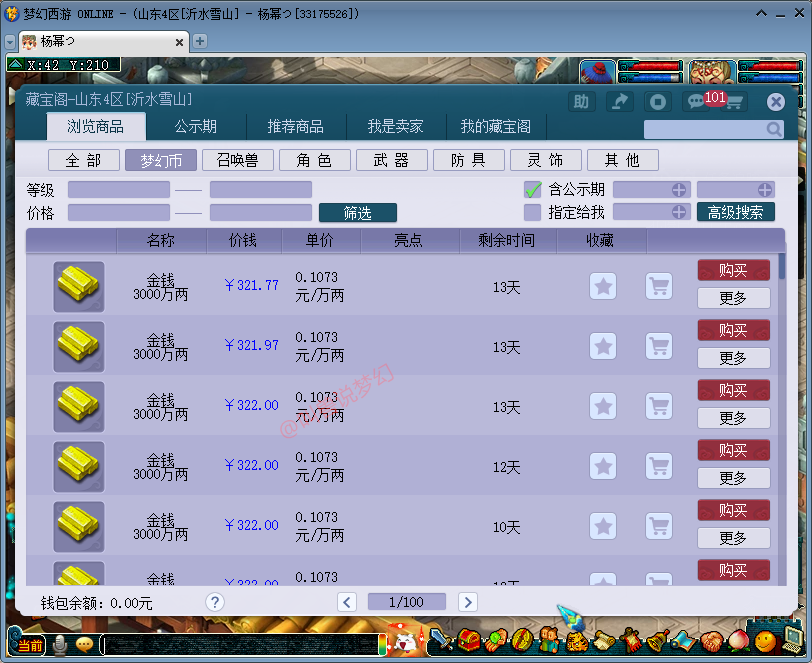
Task: Open the 我的藏宝阁 tab
Action: pos(496,126)
